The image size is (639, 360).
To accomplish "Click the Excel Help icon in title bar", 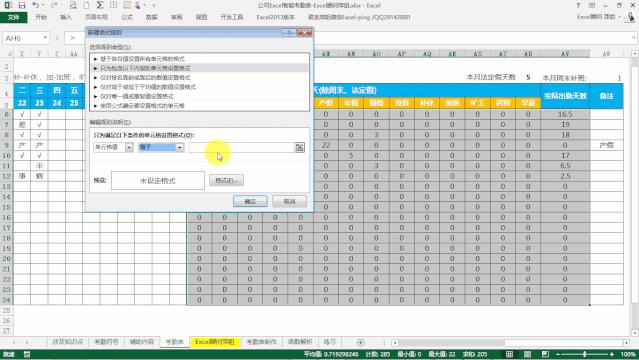I will (x=578, y=5).
